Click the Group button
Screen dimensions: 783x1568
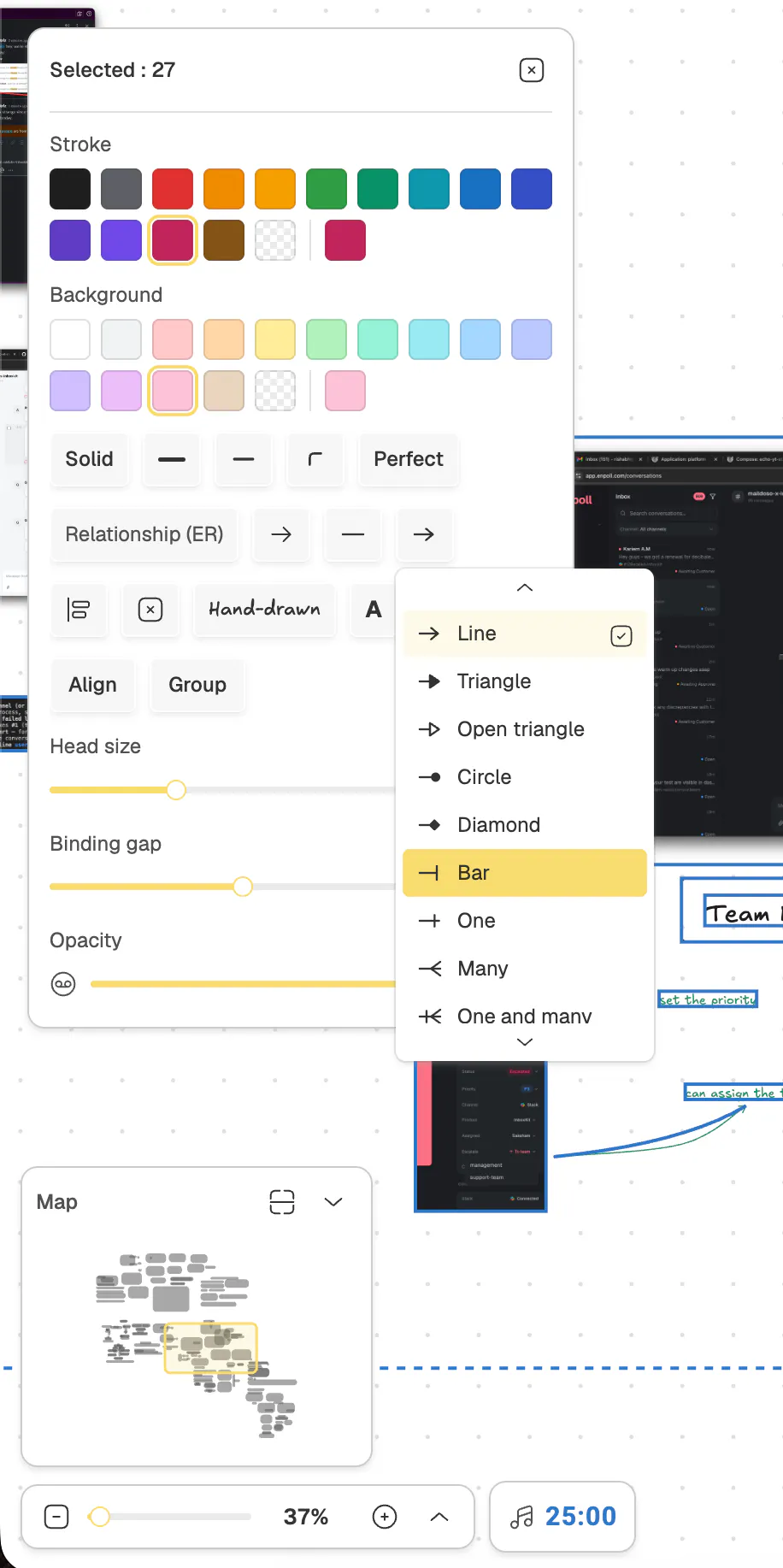pyautogui.click(x=197, y=685)
